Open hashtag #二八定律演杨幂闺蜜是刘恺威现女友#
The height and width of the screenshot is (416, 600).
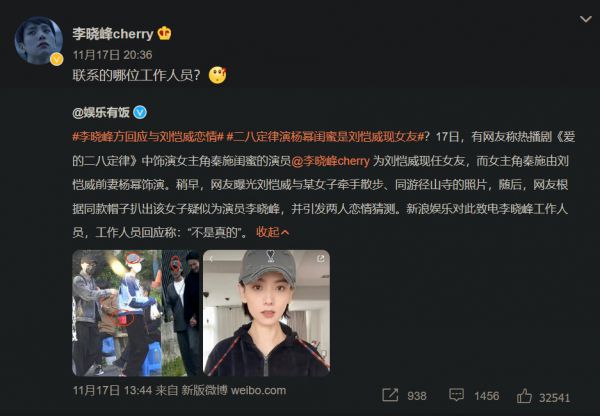point(326,137)
